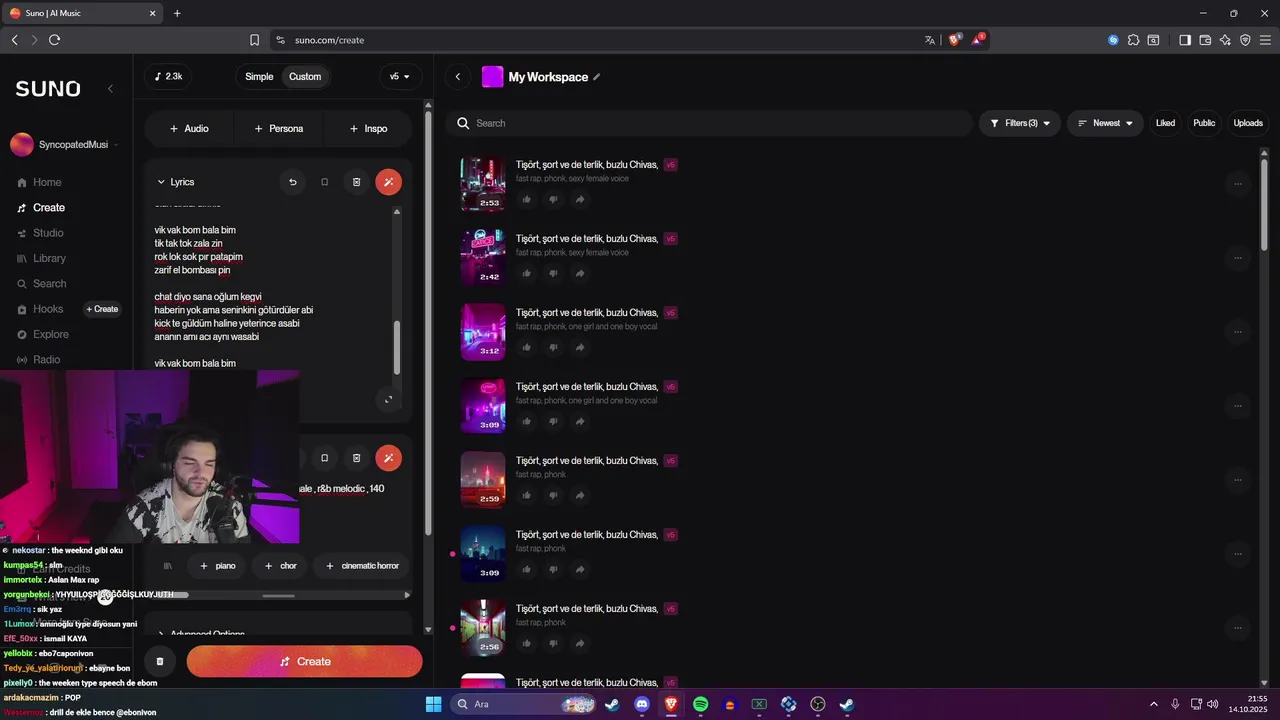Toggle the Liked filter
The width and height of the screenshot is (1280, 720).
[1165, 123]
